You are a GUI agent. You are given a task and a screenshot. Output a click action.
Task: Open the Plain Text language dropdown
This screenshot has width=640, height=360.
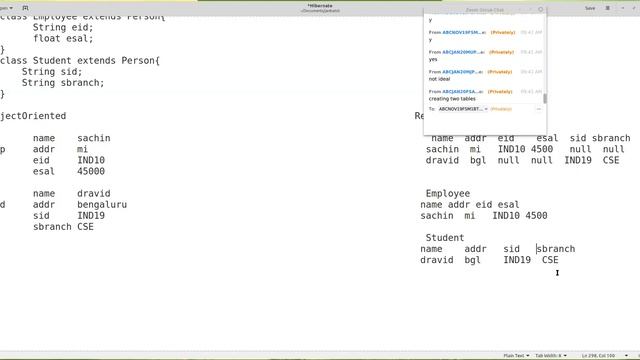[516, 356]
